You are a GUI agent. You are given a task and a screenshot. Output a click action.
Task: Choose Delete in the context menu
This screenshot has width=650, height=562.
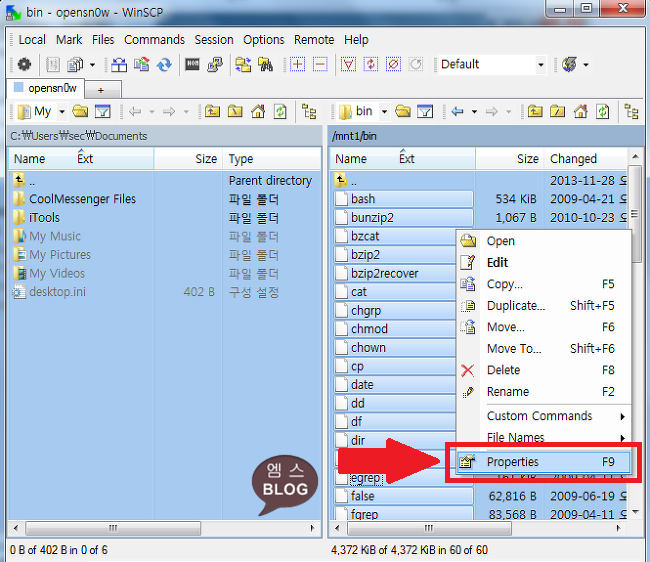[x=544, y=370]
